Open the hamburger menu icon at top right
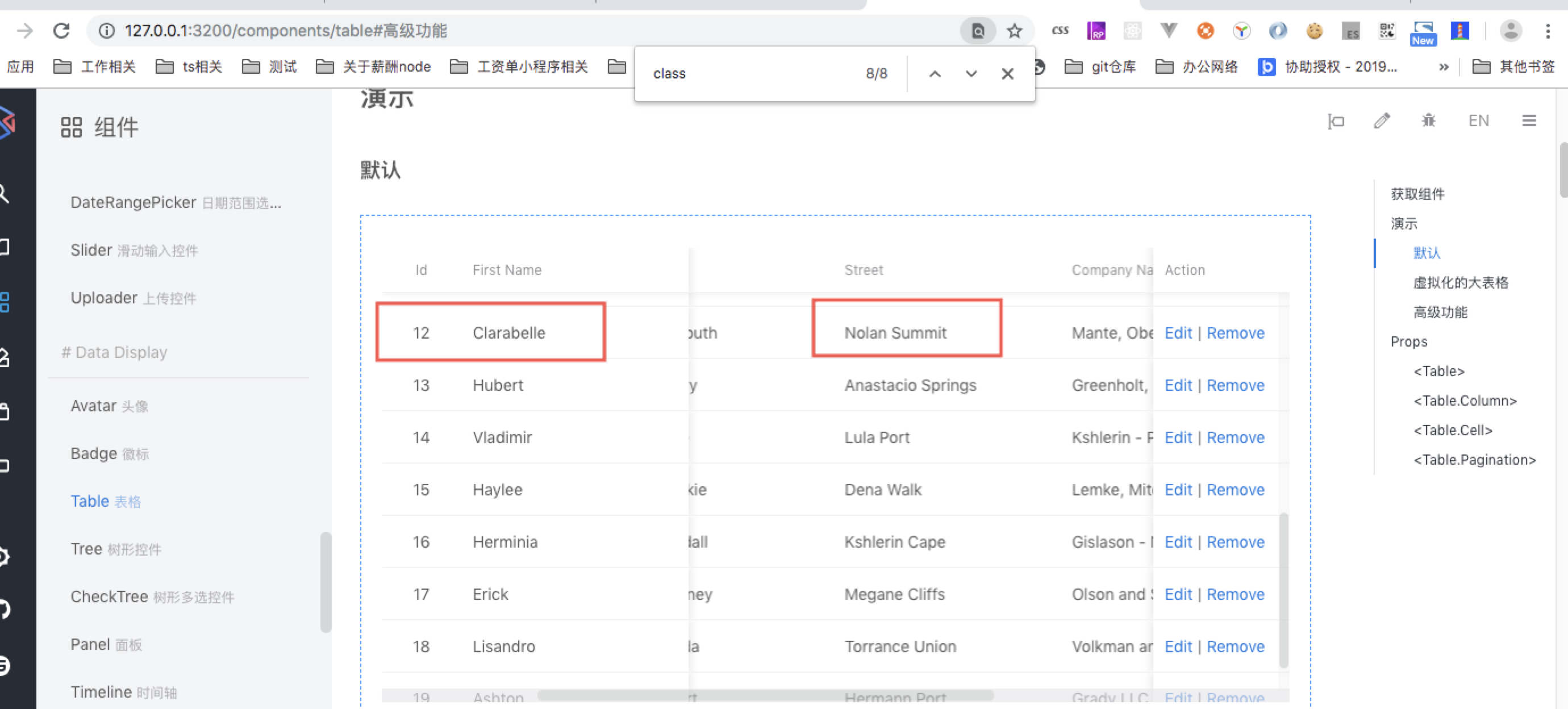Screen dimensions: 1568x709 [x=1529, y=120]
